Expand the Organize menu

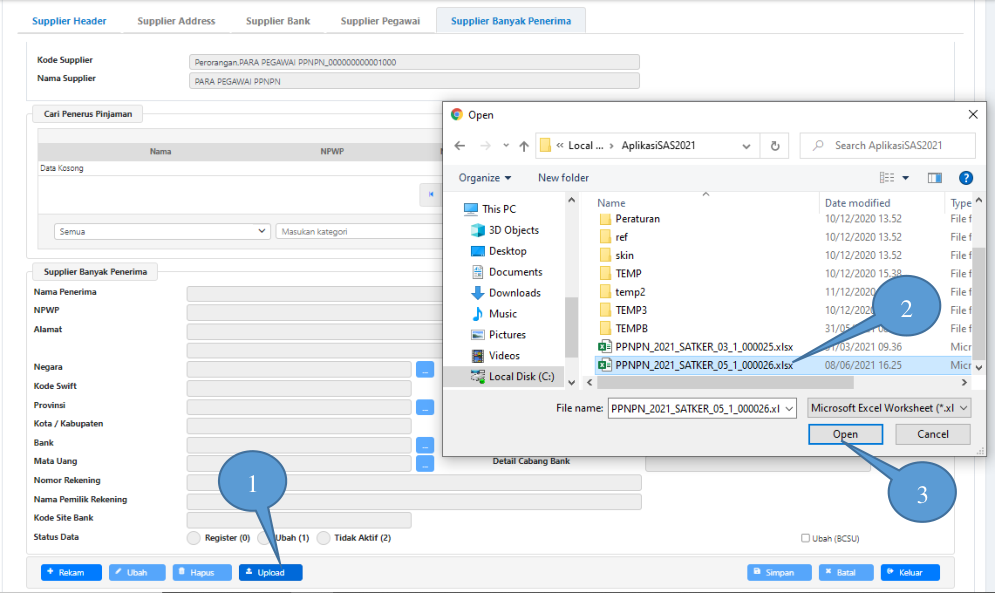pyautogui.click(x=485, y=178)
